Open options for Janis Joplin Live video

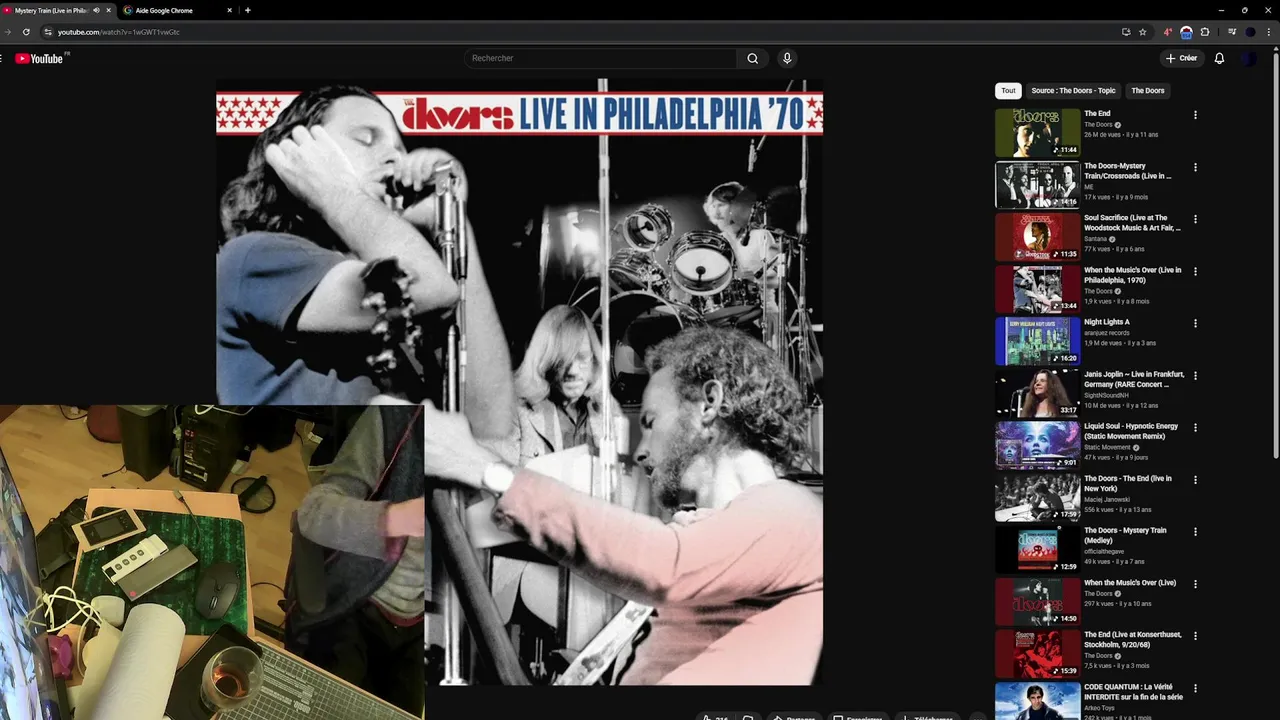tap(1195, 375)
